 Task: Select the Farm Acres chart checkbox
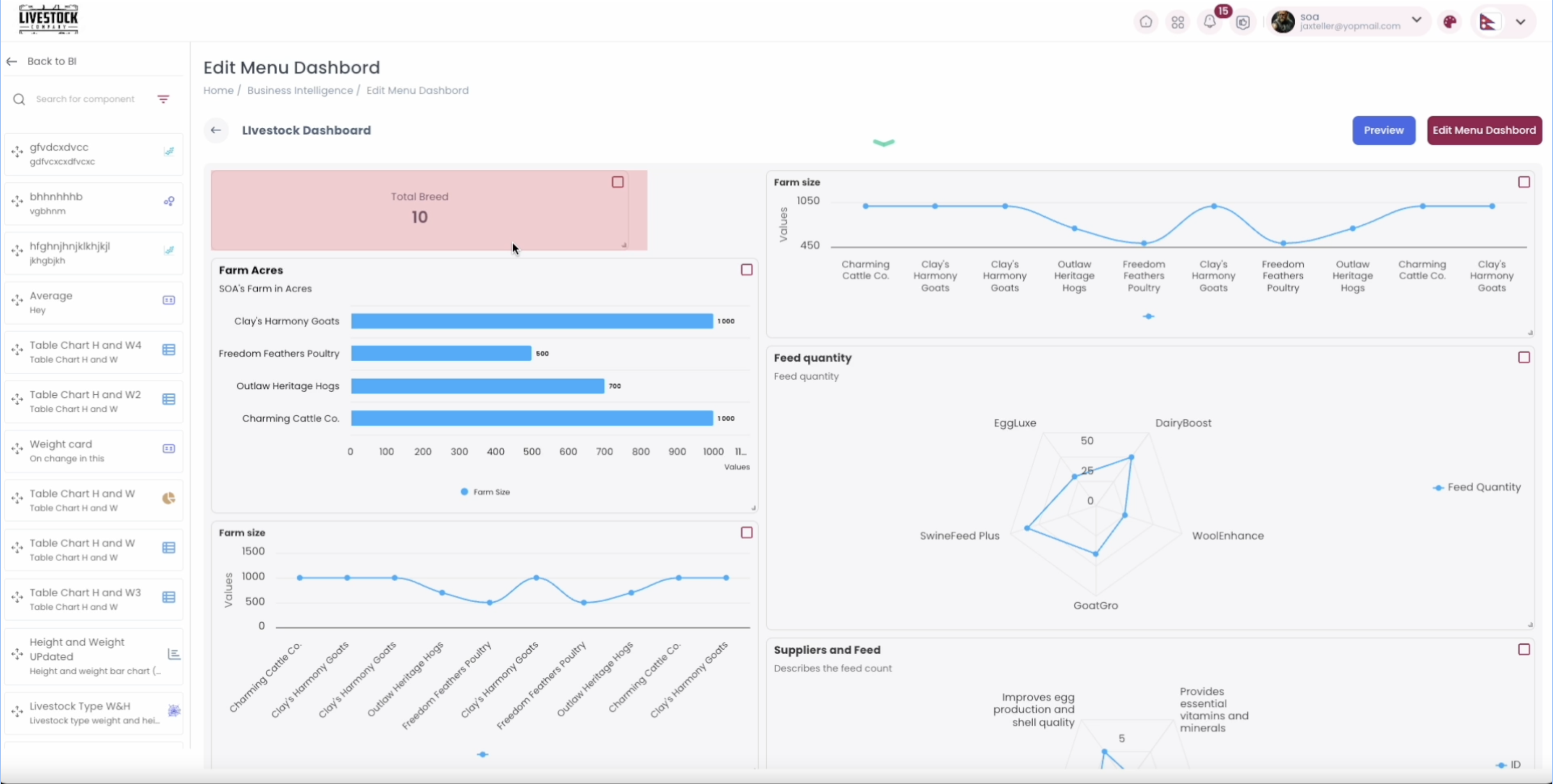click(746, 270)
